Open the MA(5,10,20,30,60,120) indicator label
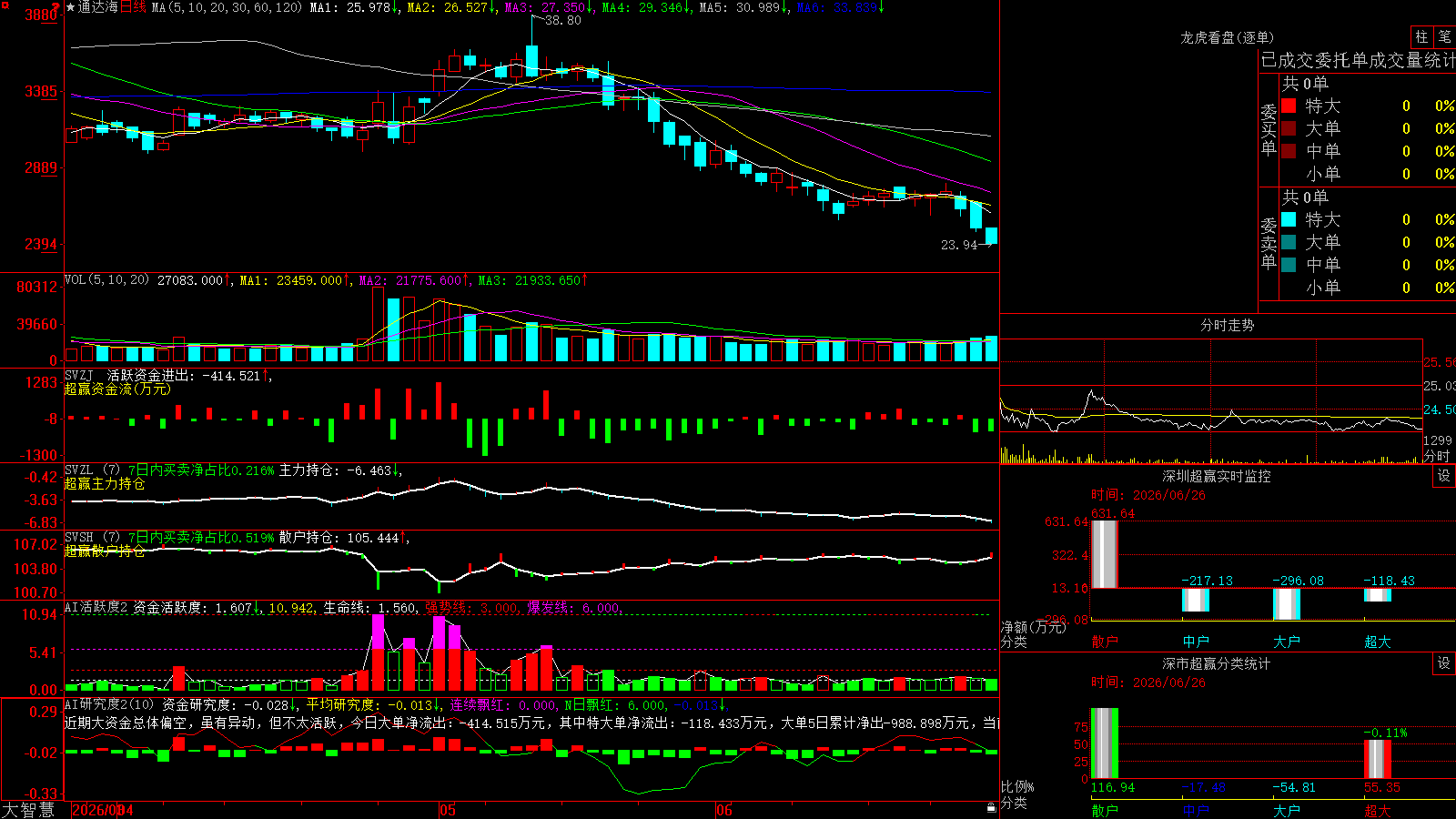This screenshot has height=819, width=1456. 227,7
